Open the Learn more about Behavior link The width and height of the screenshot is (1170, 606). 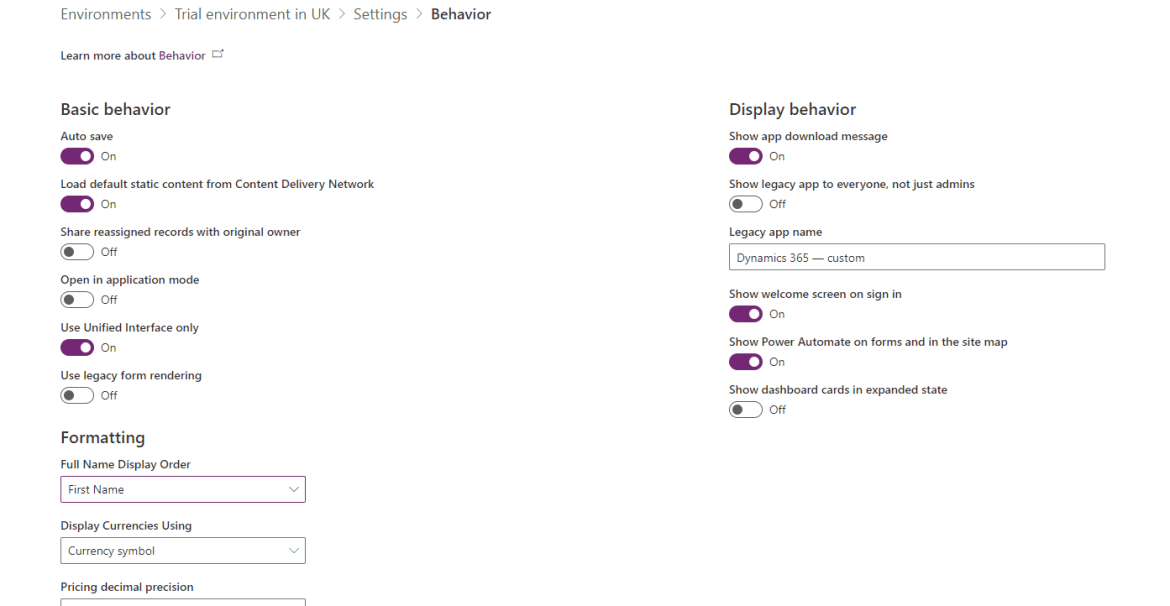(x=182, y=55)
